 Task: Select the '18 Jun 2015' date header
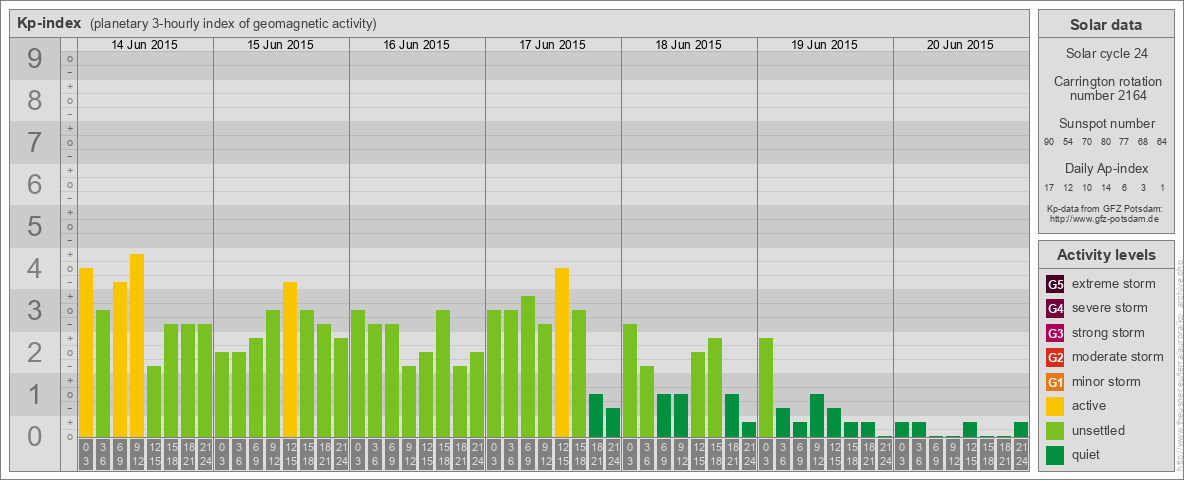[689, 45]
